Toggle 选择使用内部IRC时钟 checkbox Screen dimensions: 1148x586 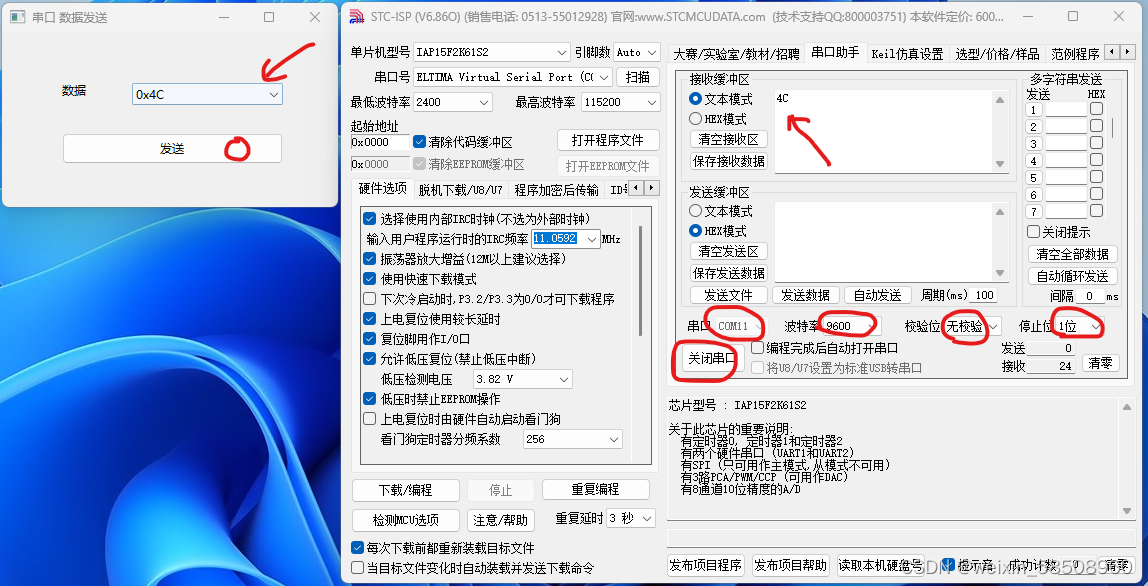pos(370,219)
